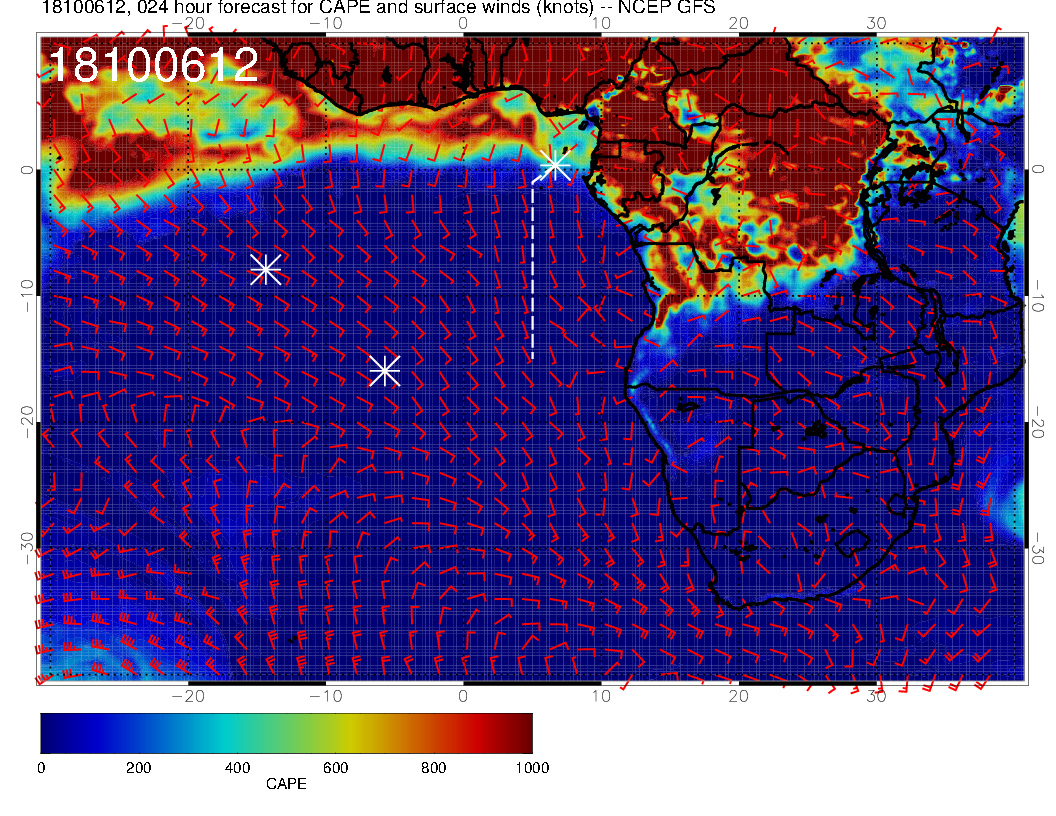Click the Lesotho outline inside South Africa
1056x816 pixels.
[851, 543]
